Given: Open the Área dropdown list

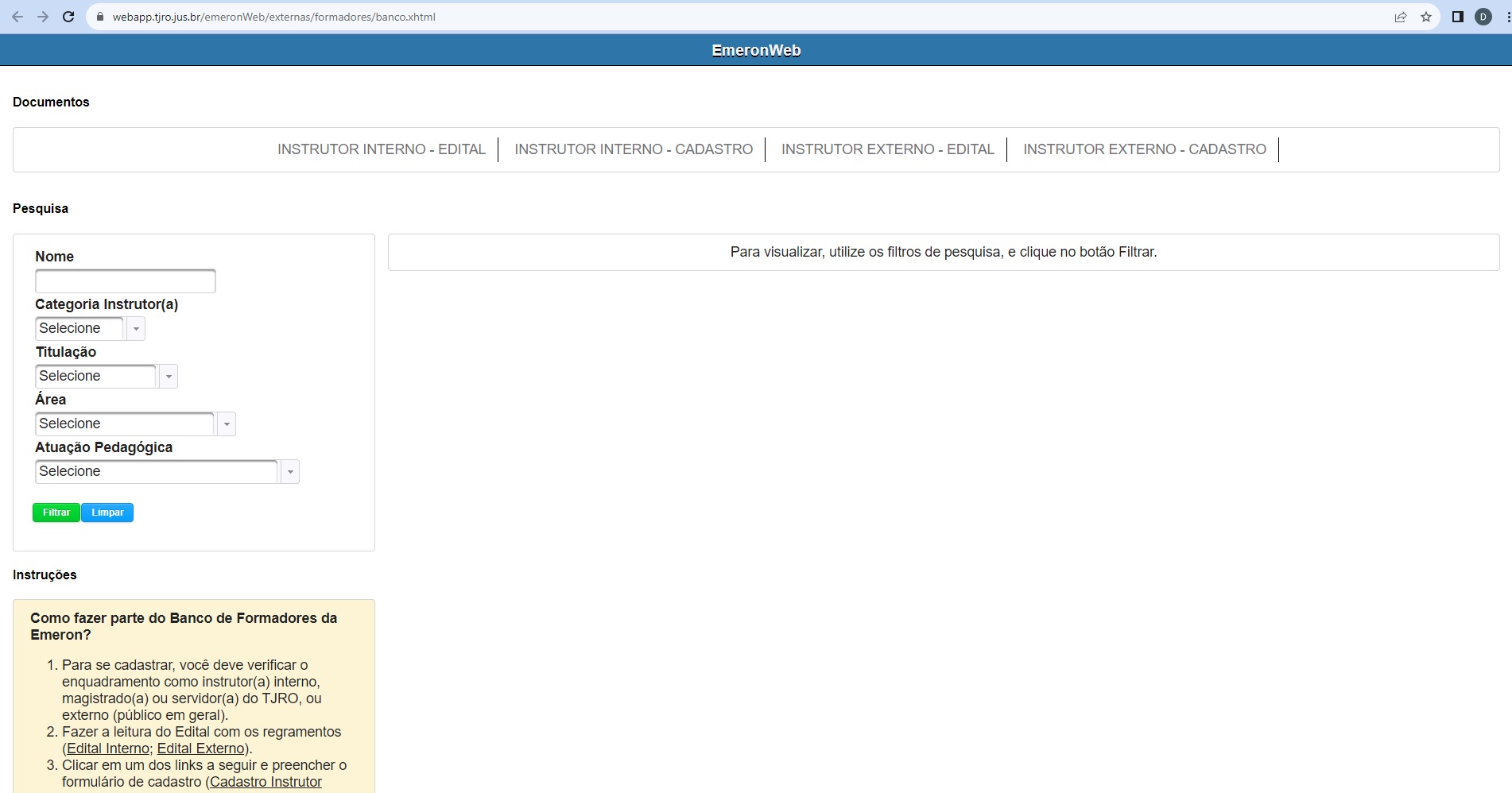Looking at the screenshot, I should 227,424.
